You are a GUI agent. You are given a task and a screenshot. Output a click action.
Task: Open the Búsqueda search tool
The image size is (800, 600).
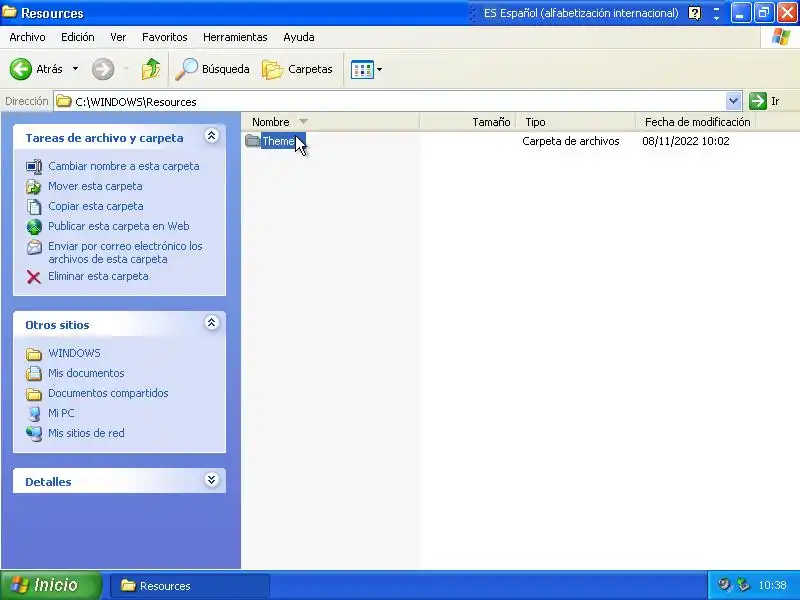coord(212,69)
